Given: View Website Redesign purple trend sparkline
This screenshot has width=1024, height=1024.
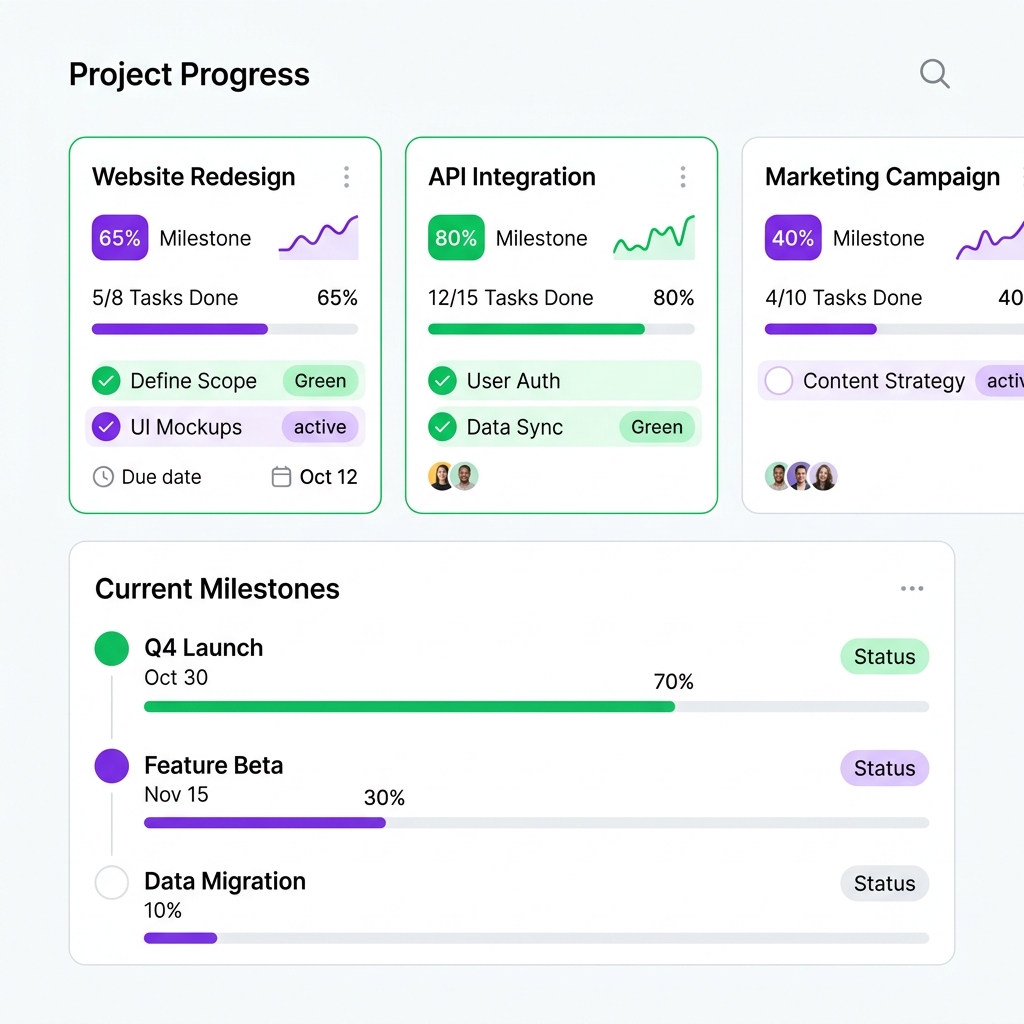Looking at the screenshot, I should 319,237.
